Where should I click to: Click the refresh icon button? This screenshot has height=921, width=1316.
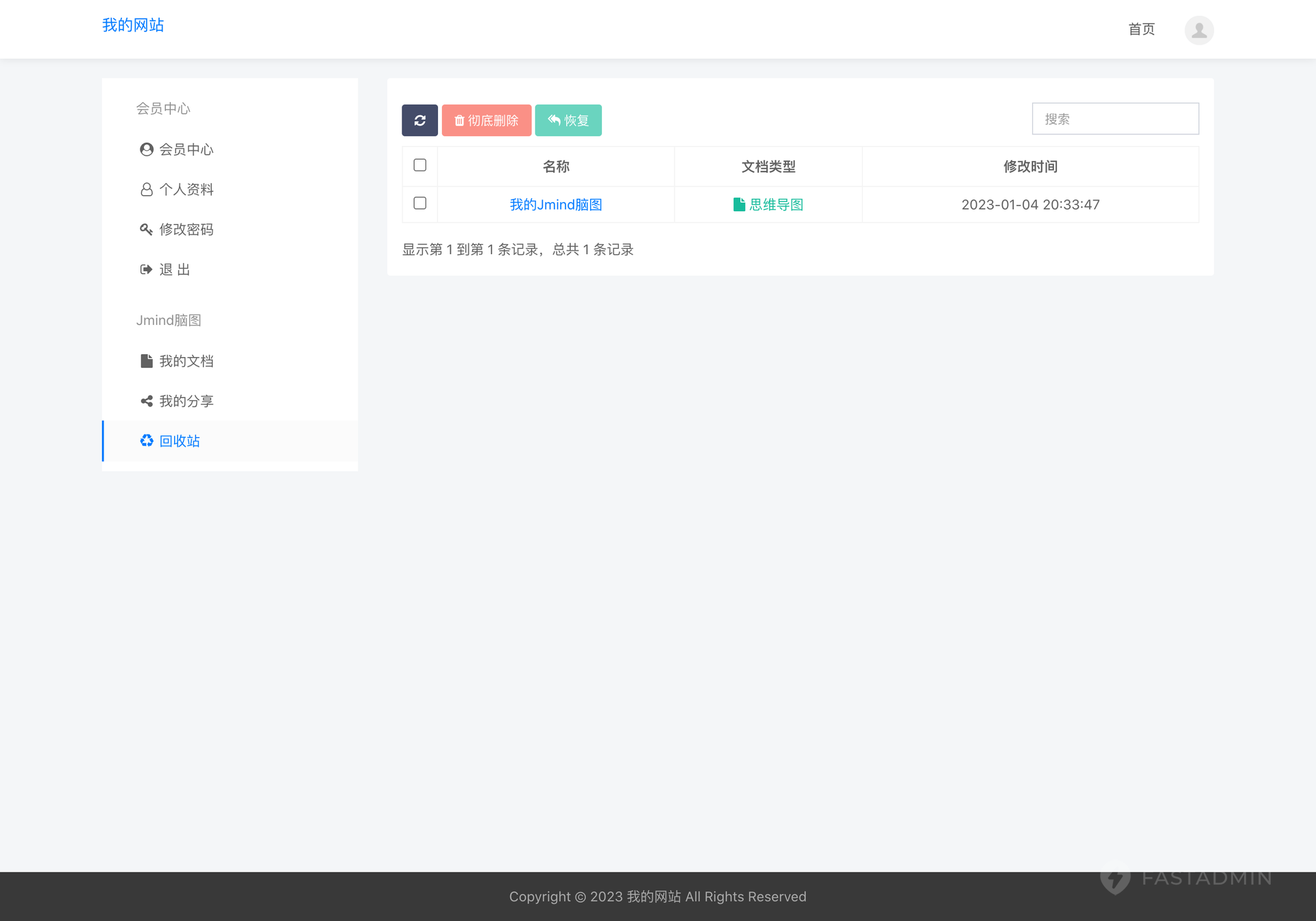419,120
